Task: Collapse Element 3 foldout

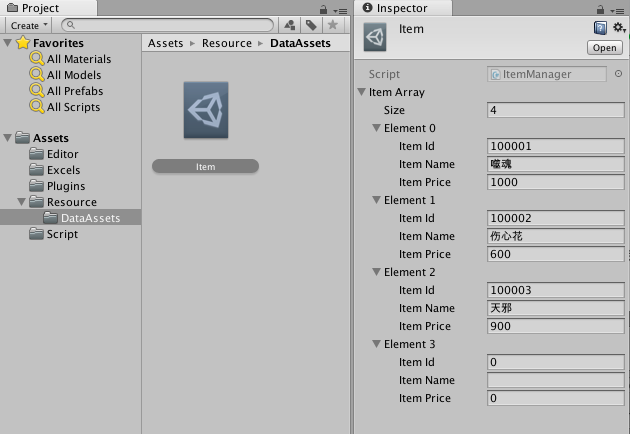Action: (x=376, y=344)
